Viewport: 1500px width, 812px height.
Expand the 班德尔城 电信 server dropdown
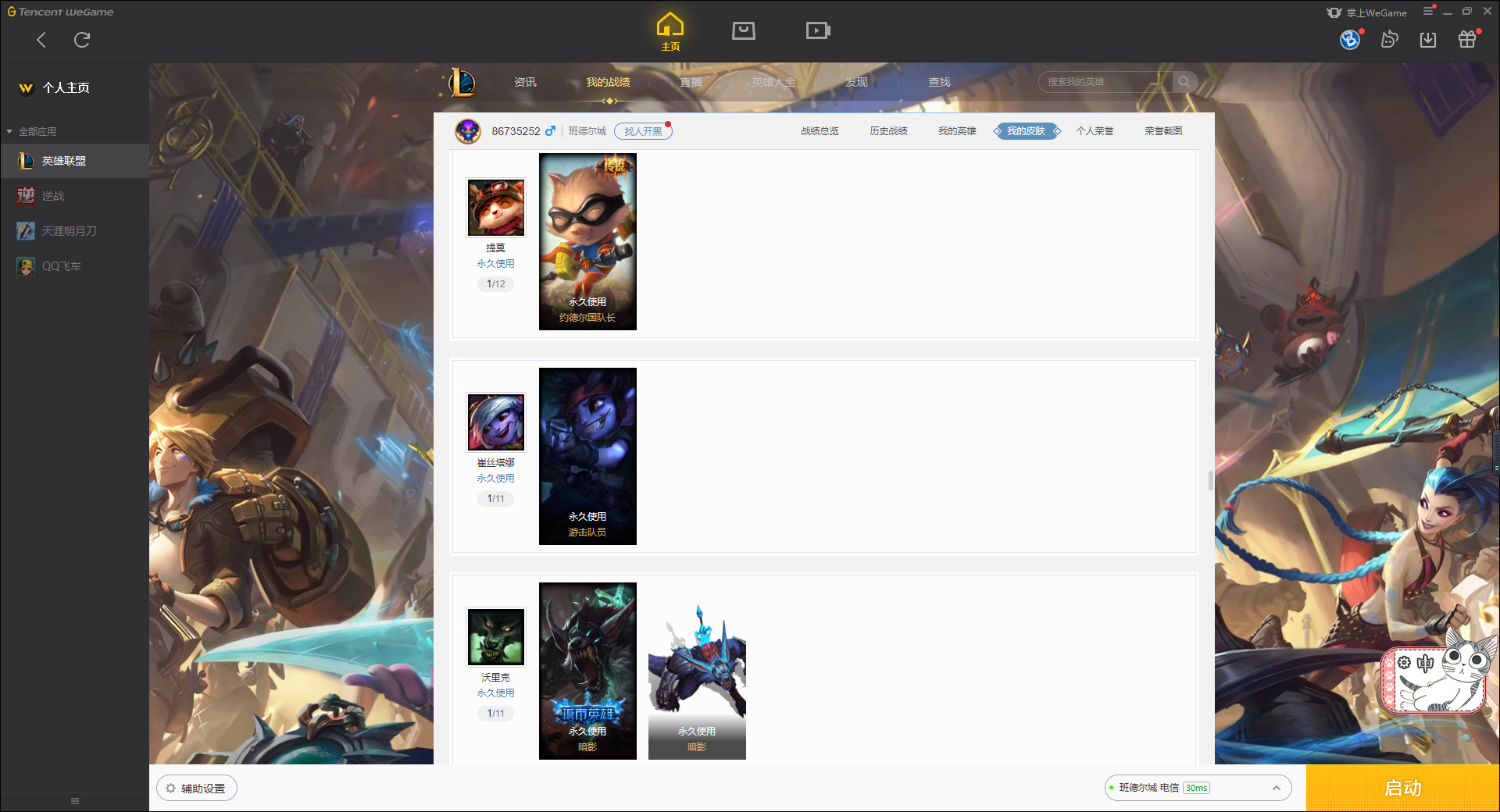click(1198, 789)
